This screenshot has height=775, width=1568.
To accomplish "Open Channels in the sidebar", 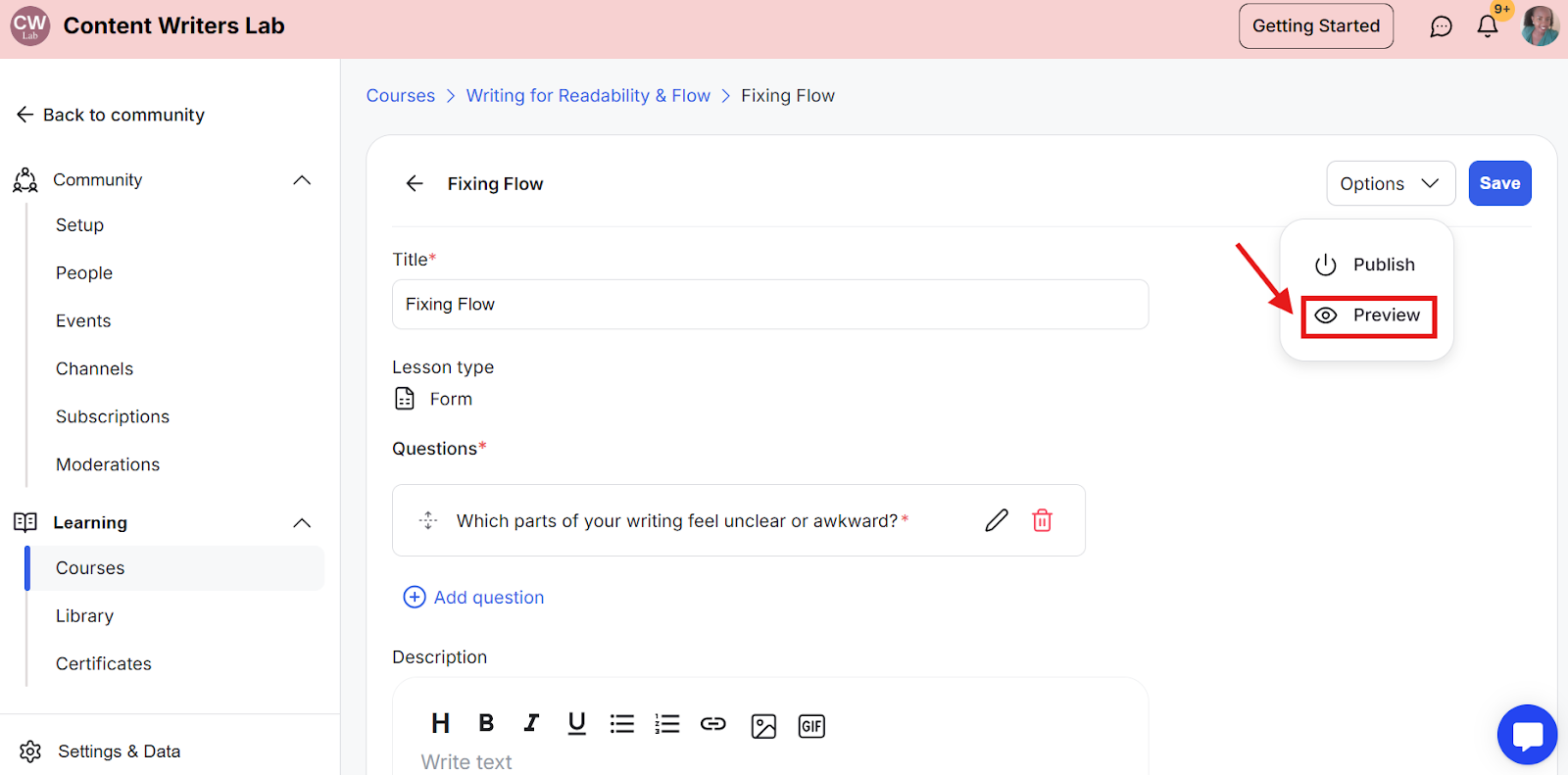I will click(94, 369).
